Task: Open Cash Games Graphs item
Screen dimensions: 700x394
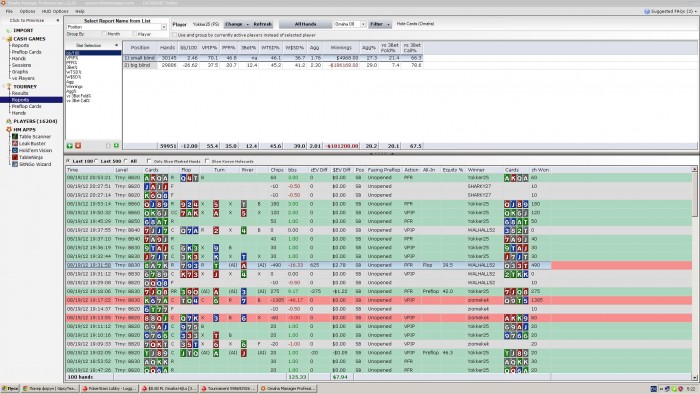Action: (x=20, y=71)
